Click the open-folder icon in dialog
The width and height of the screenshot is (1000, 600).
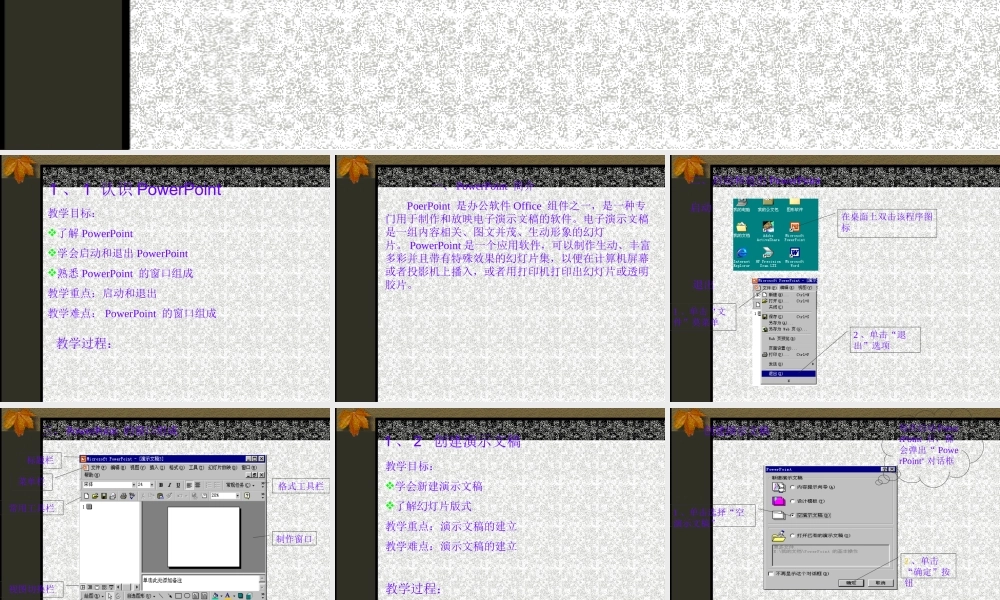(779, 536)
